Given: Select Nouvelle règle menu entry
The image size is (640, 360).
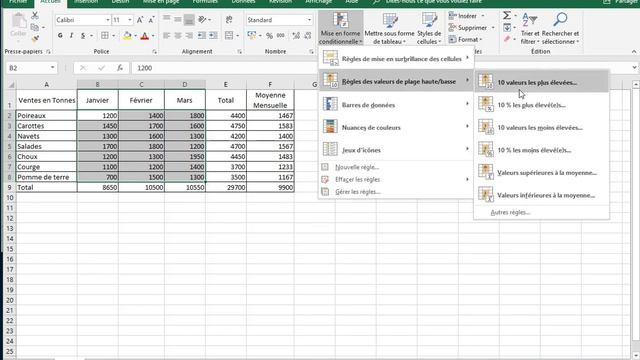Looking at the screenshot, I should click(x=396, y=167).
